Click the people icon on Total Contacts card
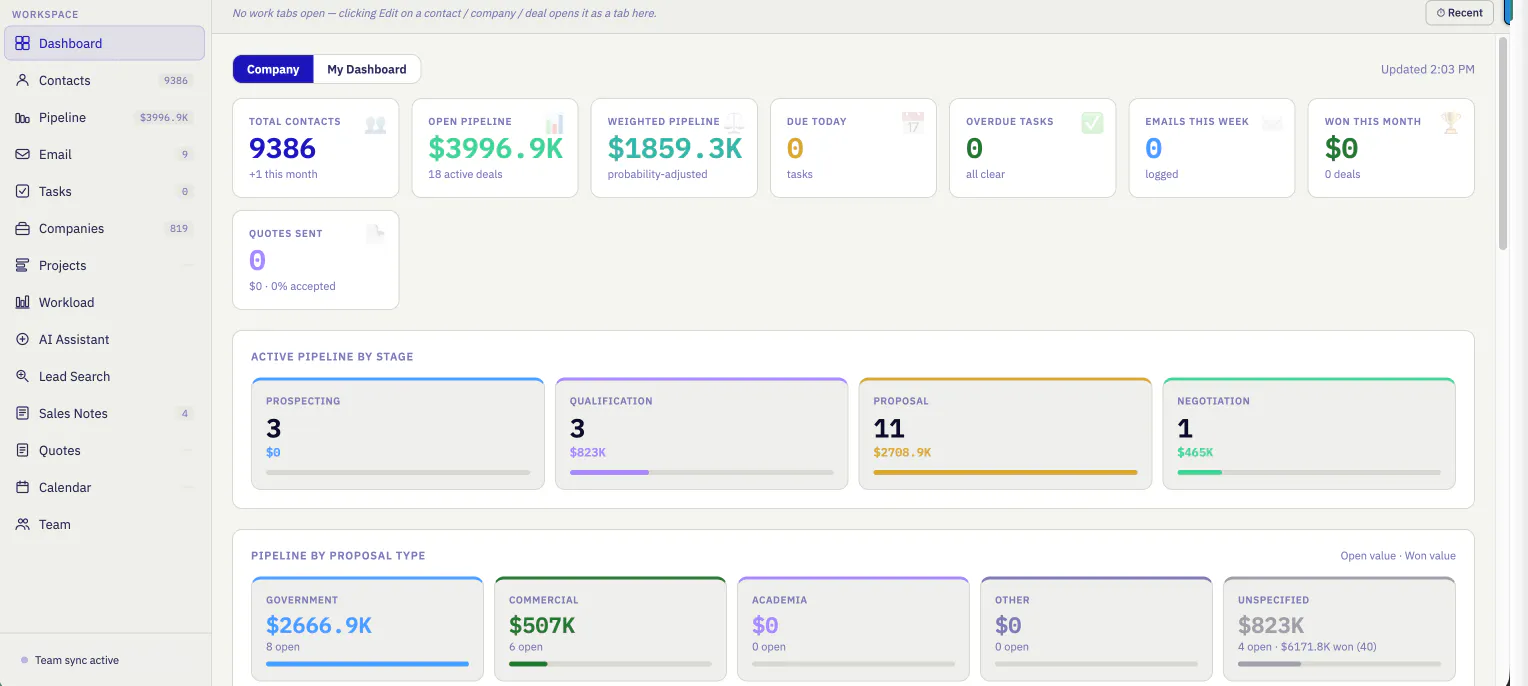Screen dimensions: 1528x686 click(x=375, y=124)
